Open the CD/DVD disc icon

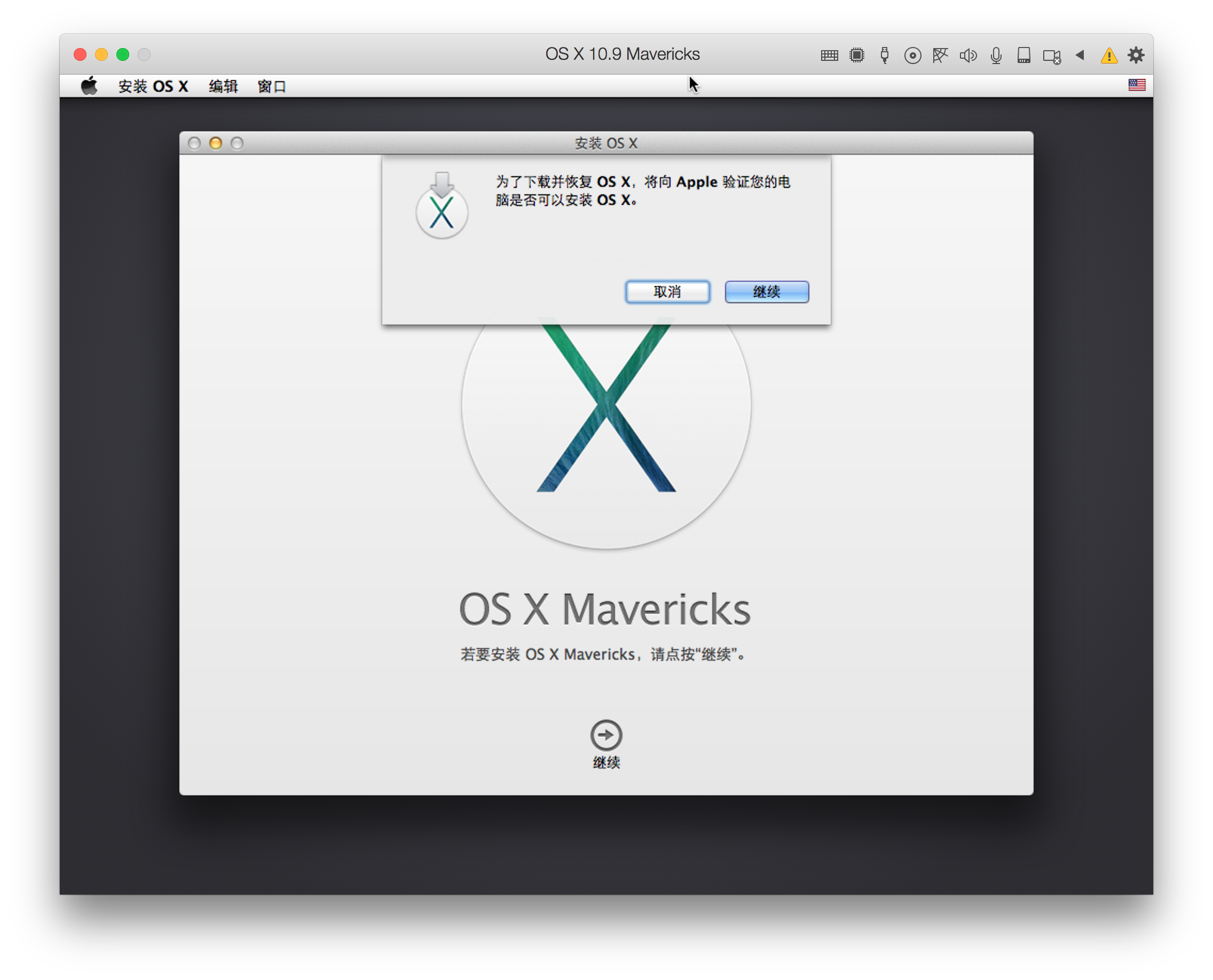click(912, 56)
